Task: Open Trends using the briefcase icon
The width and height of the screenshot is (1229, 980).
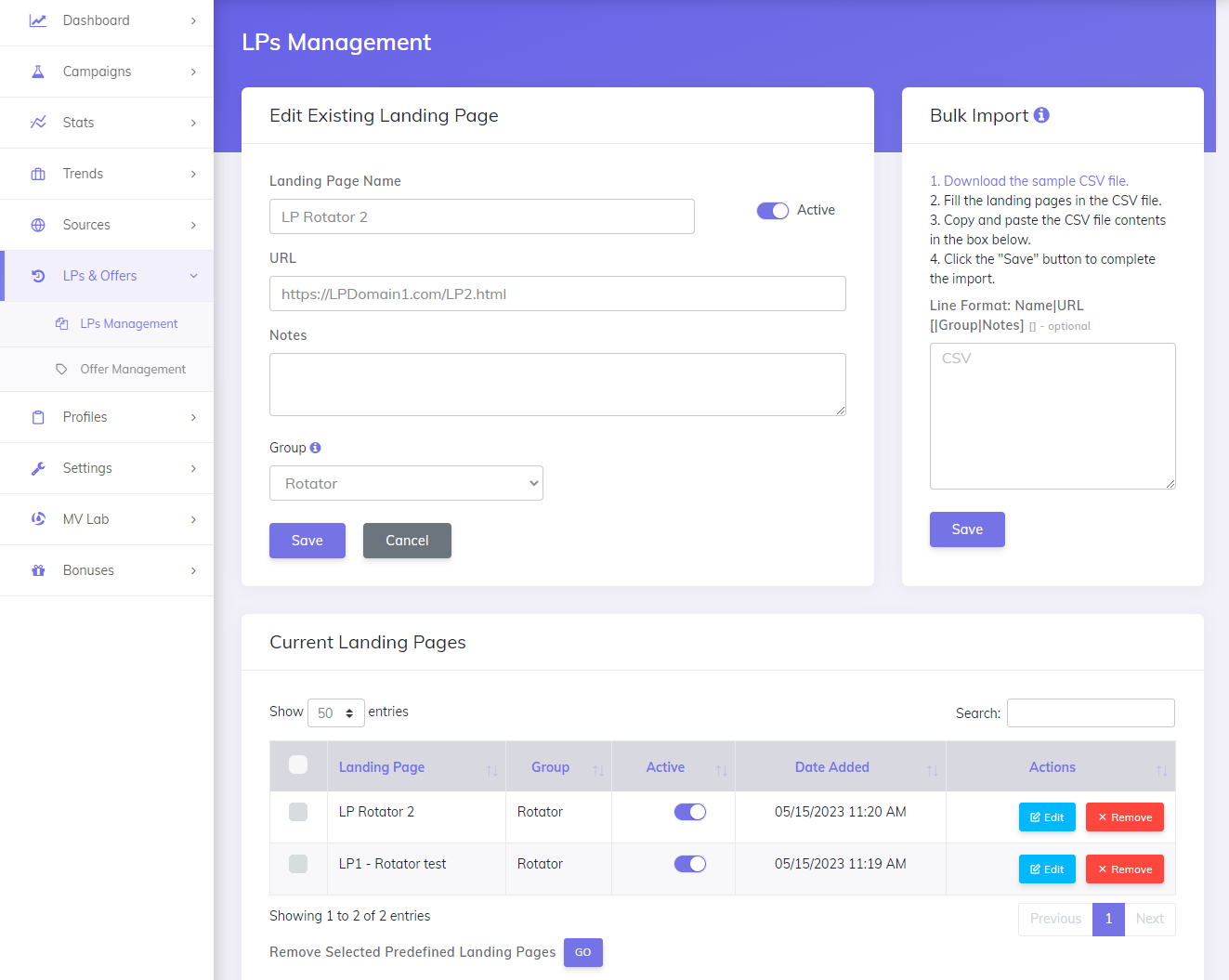Action: 37,173
